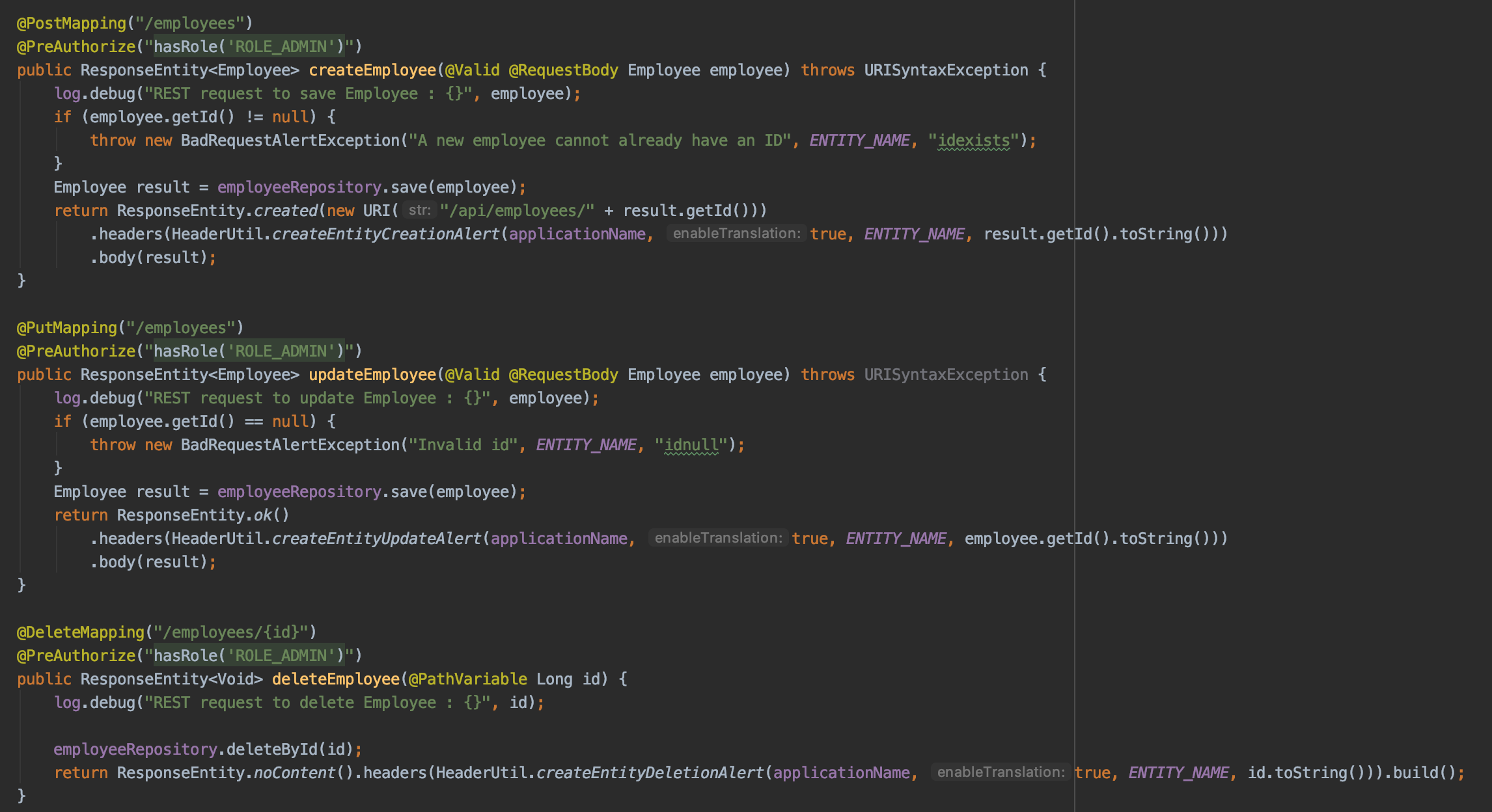Click the updateEmployee method name
The image size is (1492, 812).
tap(372, 375)
